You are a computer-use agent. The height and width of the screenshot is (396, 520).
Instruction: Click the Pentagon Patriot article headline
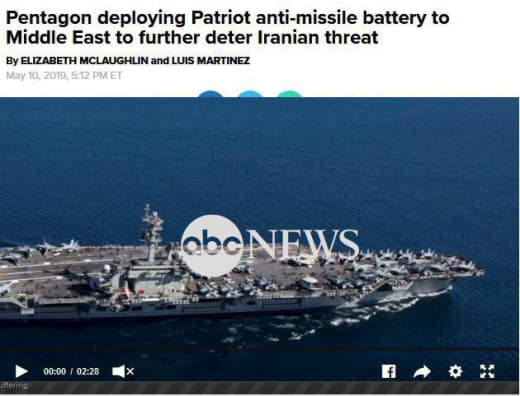pos(228,27)
